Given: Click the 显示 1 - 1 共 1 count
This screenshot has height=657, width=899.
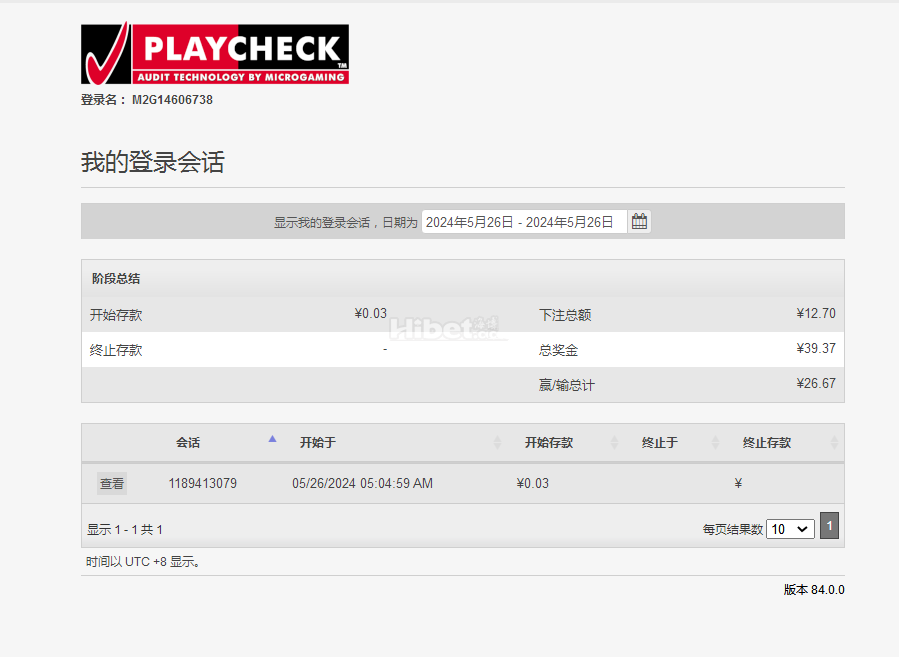Looking at the screenshot, I should pyautogui.click(x=125, y=530).
